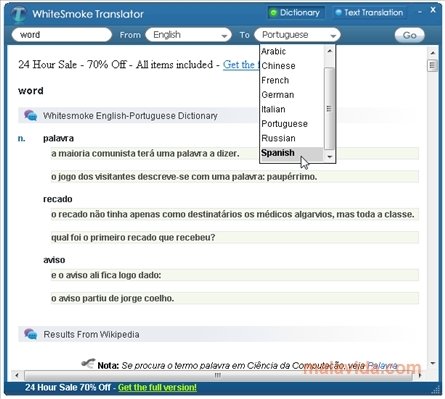Open the From language English dropdown
445x399 pixels.
coord(189,35)
